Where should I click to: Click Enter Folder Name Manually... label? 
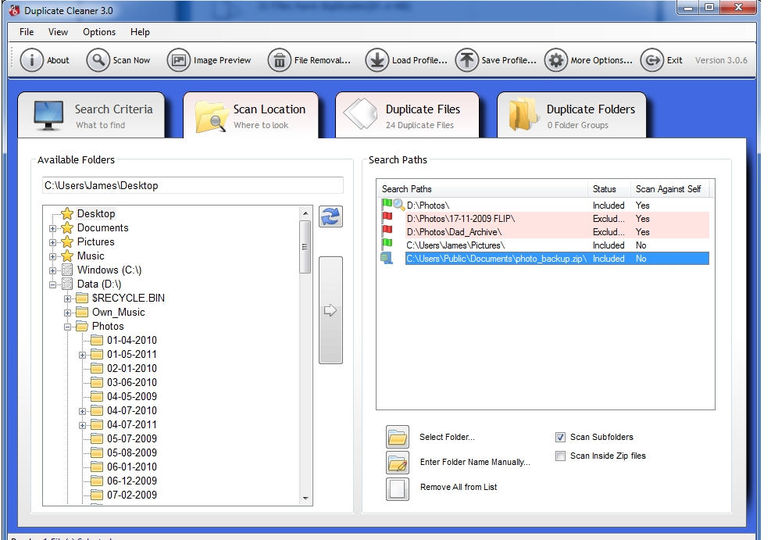475,462
